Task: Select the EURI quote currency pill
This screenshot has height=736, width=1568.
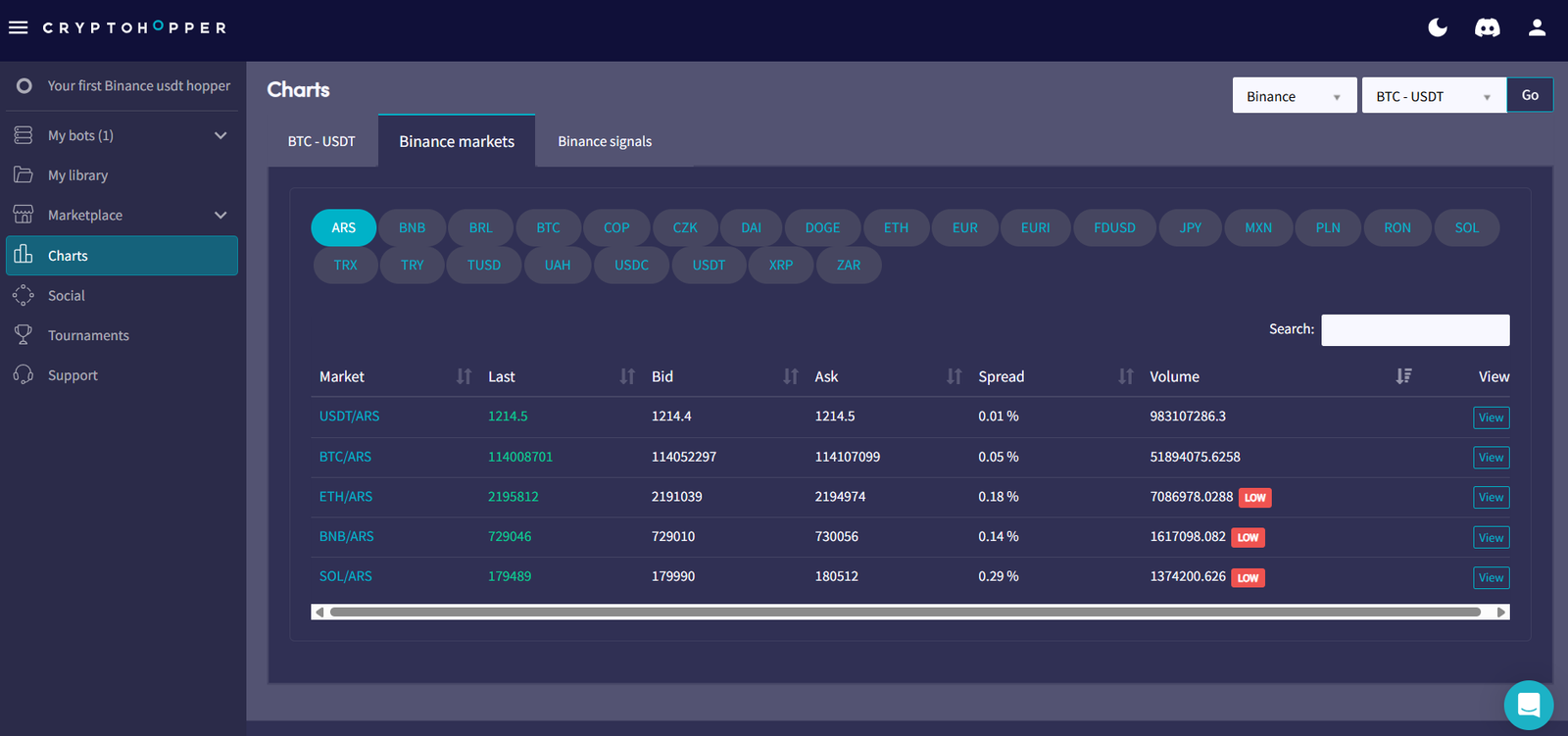Action: click(1035, 227)
